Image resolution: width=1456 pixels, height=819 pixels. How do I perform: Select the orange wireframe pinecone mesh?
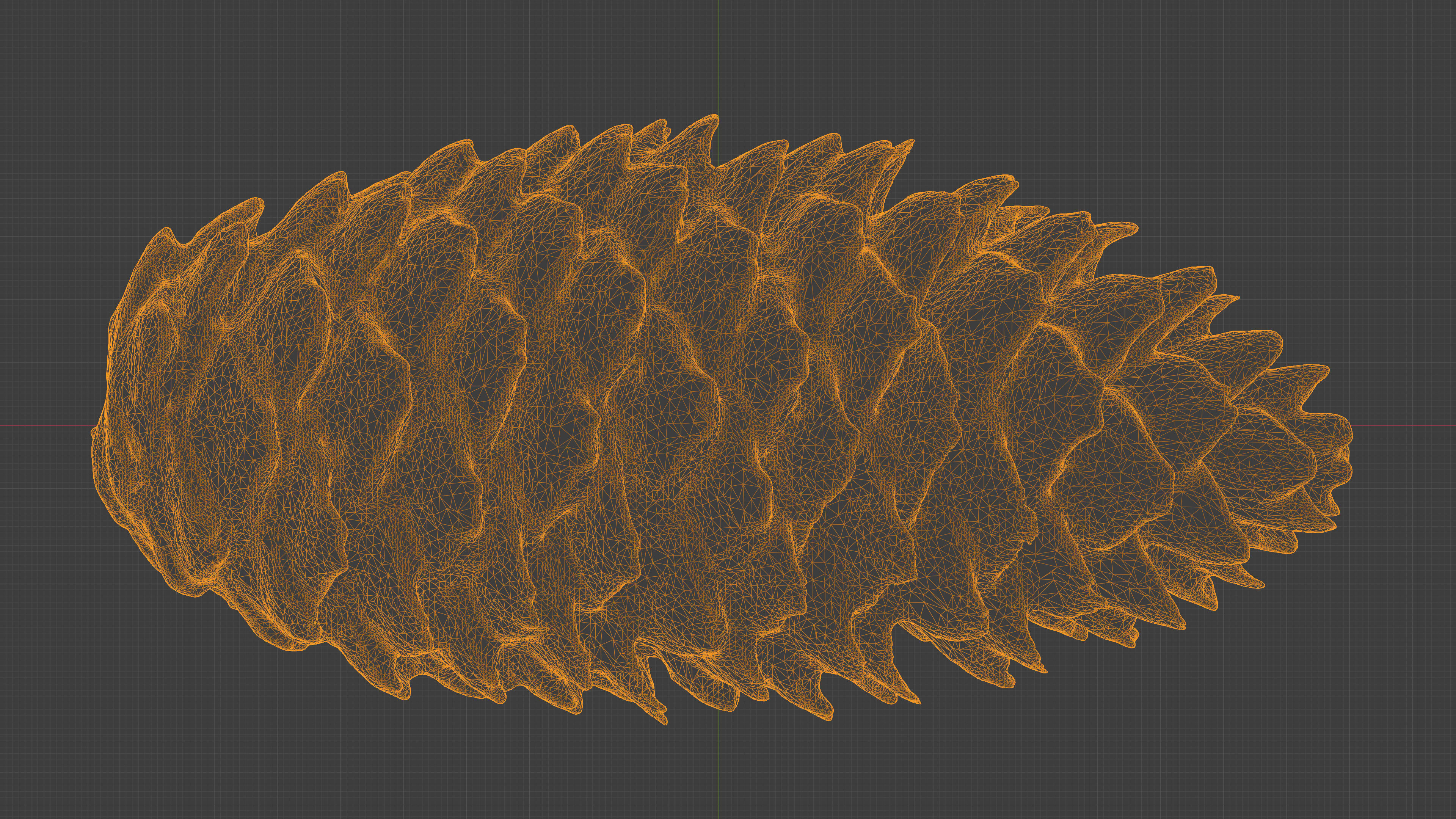[722, 419]
